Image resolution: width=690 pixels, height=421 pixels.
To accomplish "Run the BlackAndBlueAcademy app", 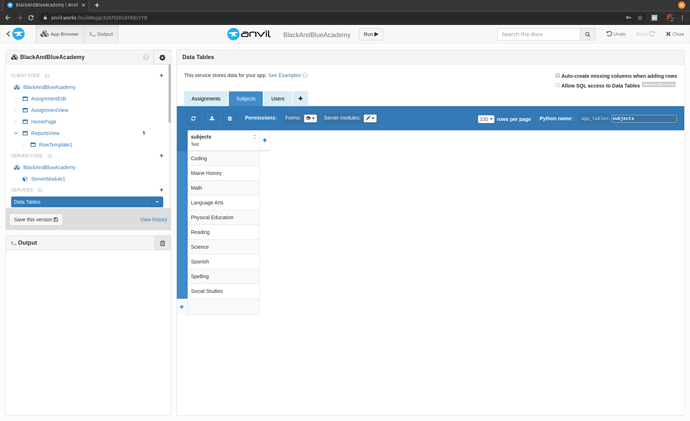I will (371, 34).
